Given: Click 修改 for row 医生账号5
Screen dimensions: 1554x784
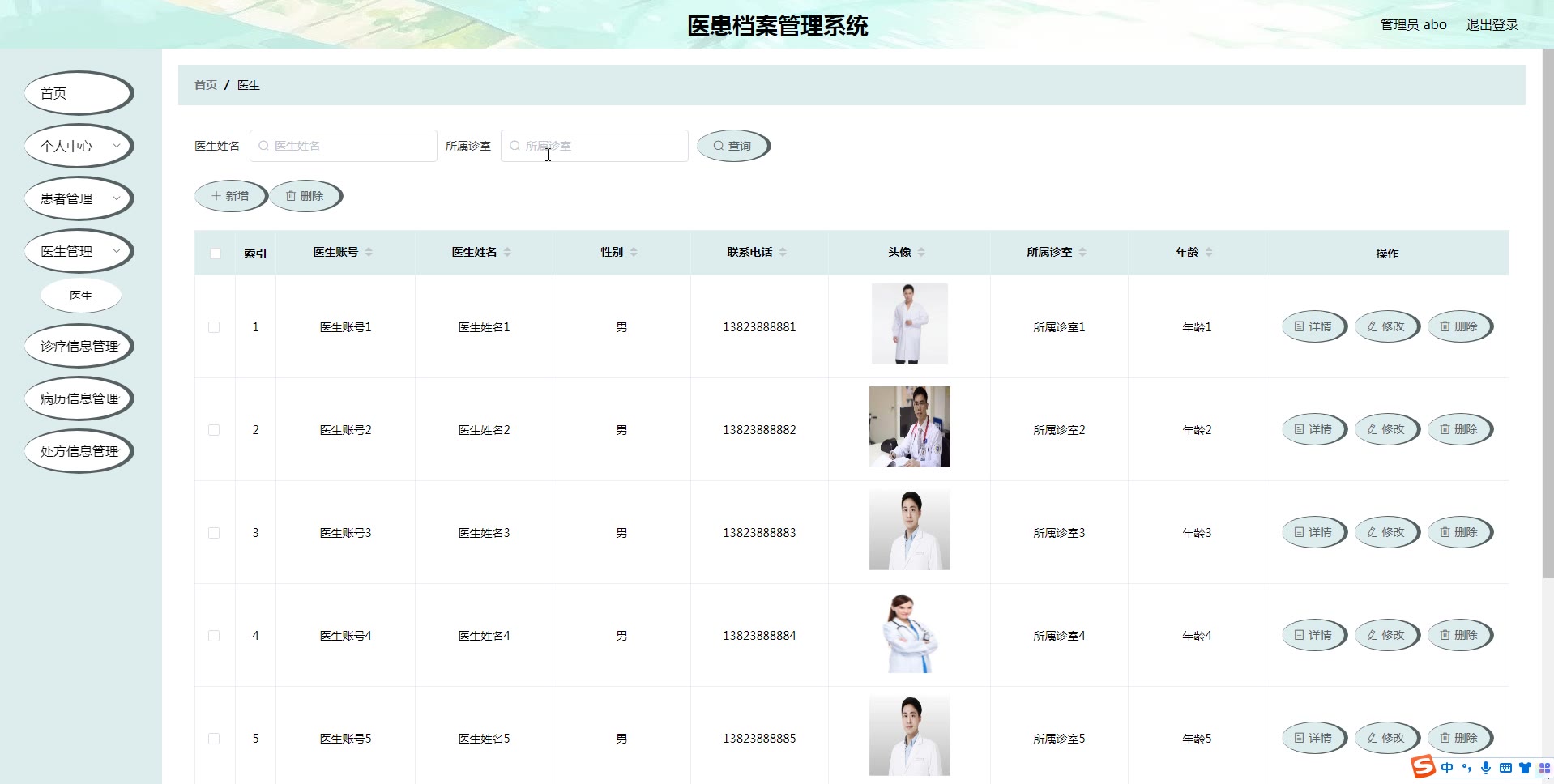Looking at the screenshot, I should (x=1386, y=738).
